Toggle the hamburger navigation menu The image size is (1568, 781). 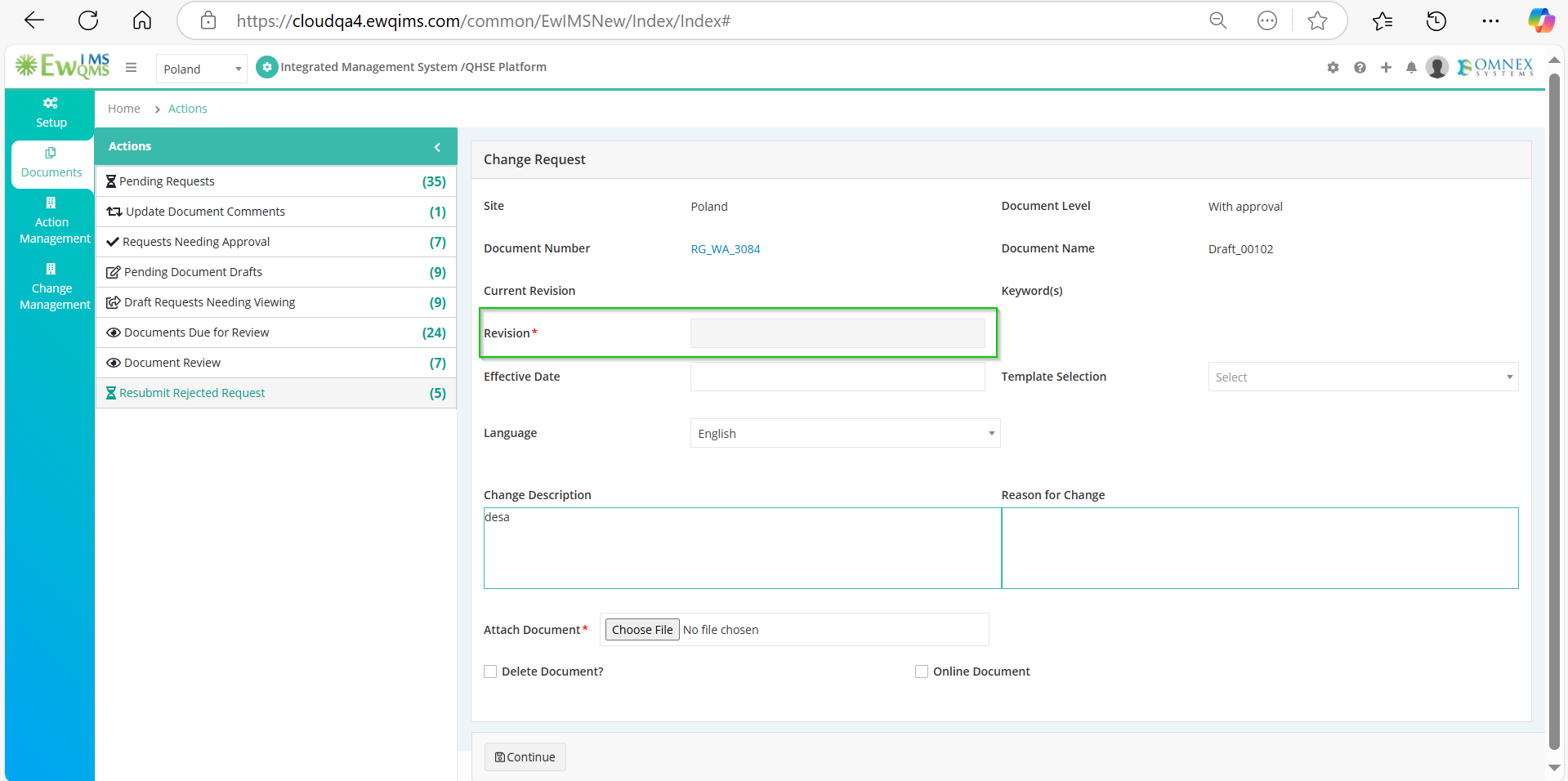[x=131, y=67]
